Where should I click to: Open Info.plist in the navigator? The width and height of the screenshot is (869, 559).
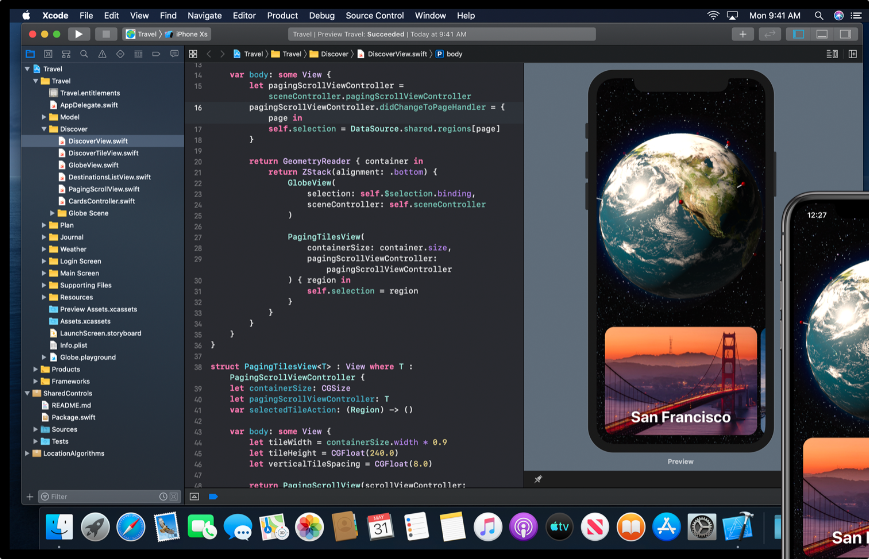pos(73,345)
